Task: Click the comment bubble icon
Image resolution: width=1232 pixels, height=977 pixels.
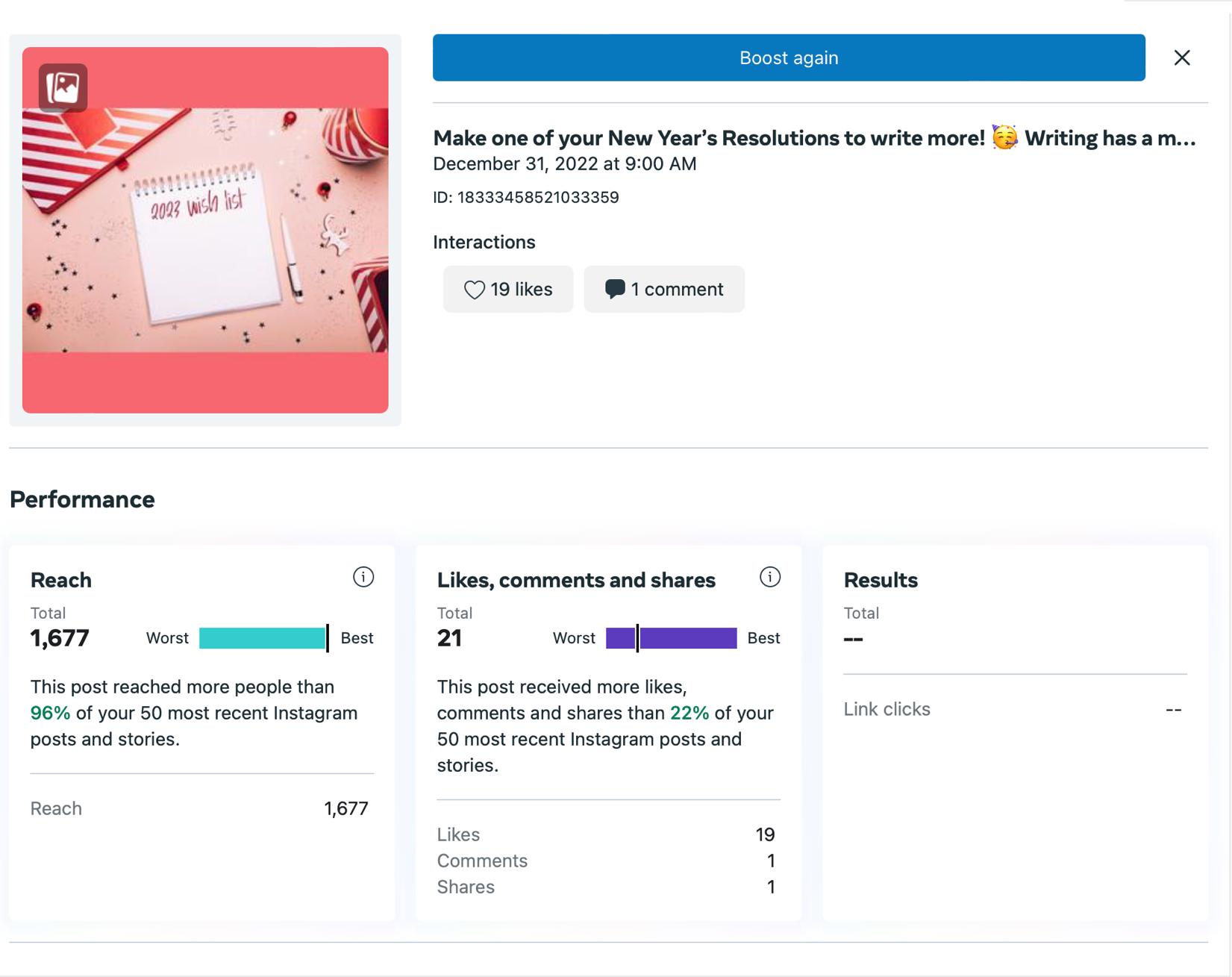Action: (x=615, y=289)
